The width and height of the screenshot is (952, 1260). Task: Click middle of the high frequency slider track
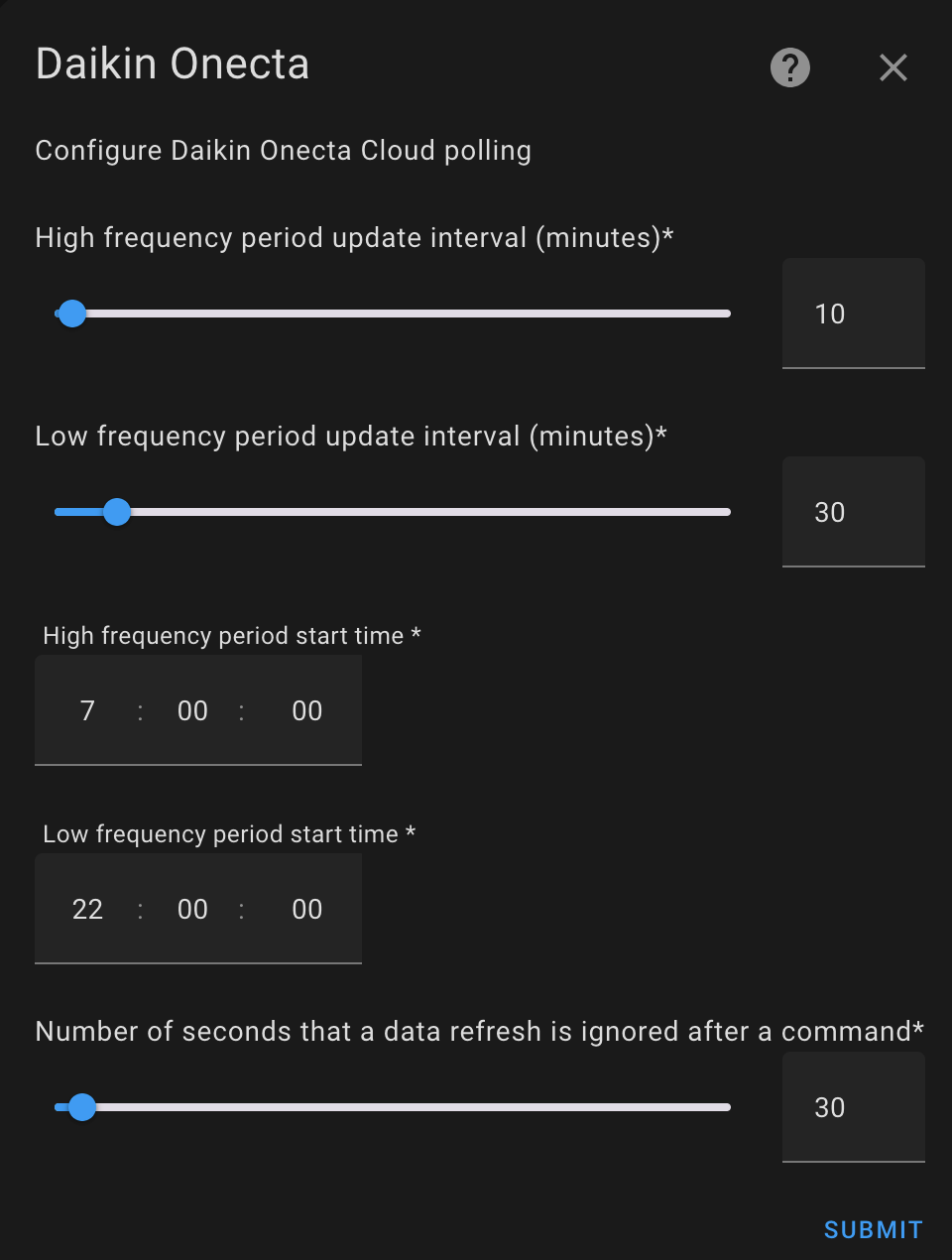pyautogui.click(x=393, y=314)
